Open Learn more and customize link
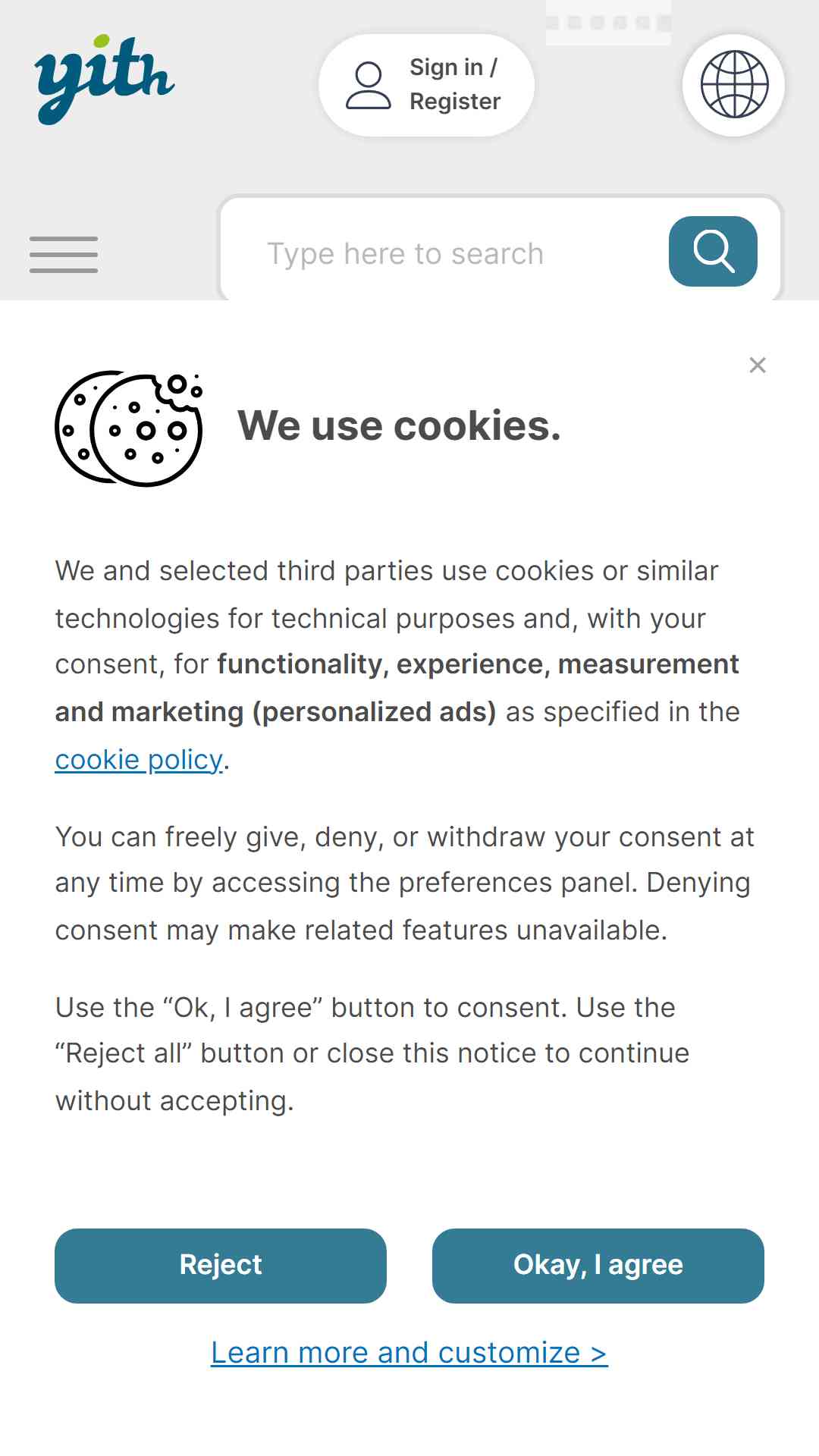Image resolution: width=819 pixels, height=1456 pixels. click(409, 1353)
